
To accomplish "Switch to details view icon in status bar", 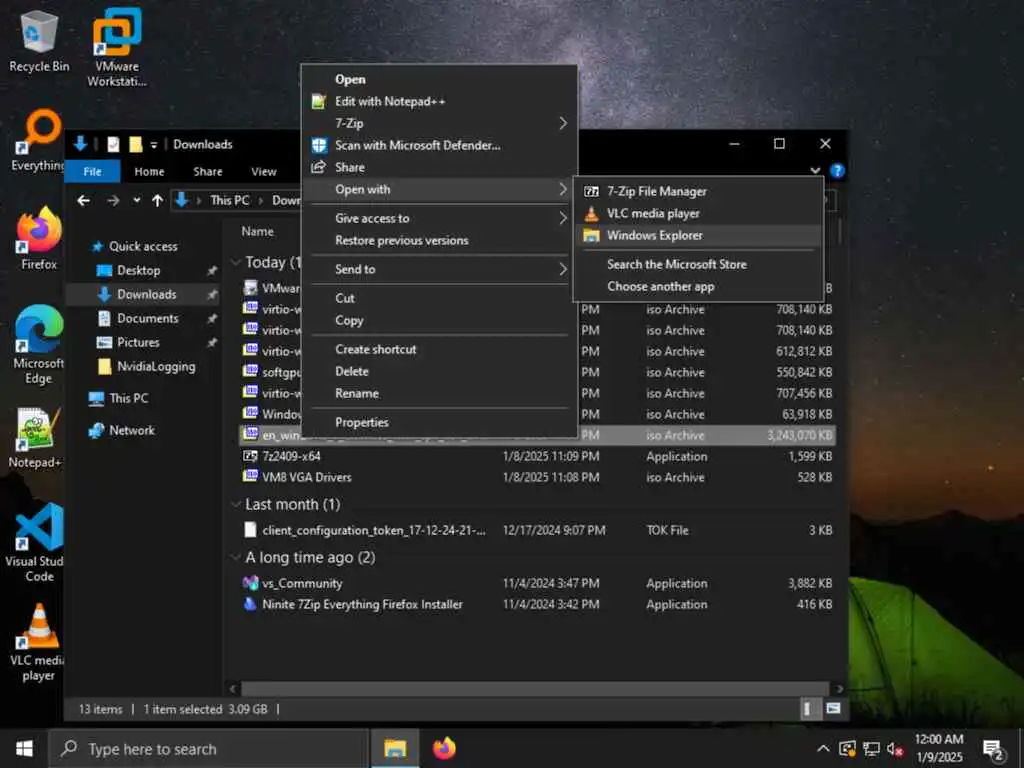I will pos(808,709).
